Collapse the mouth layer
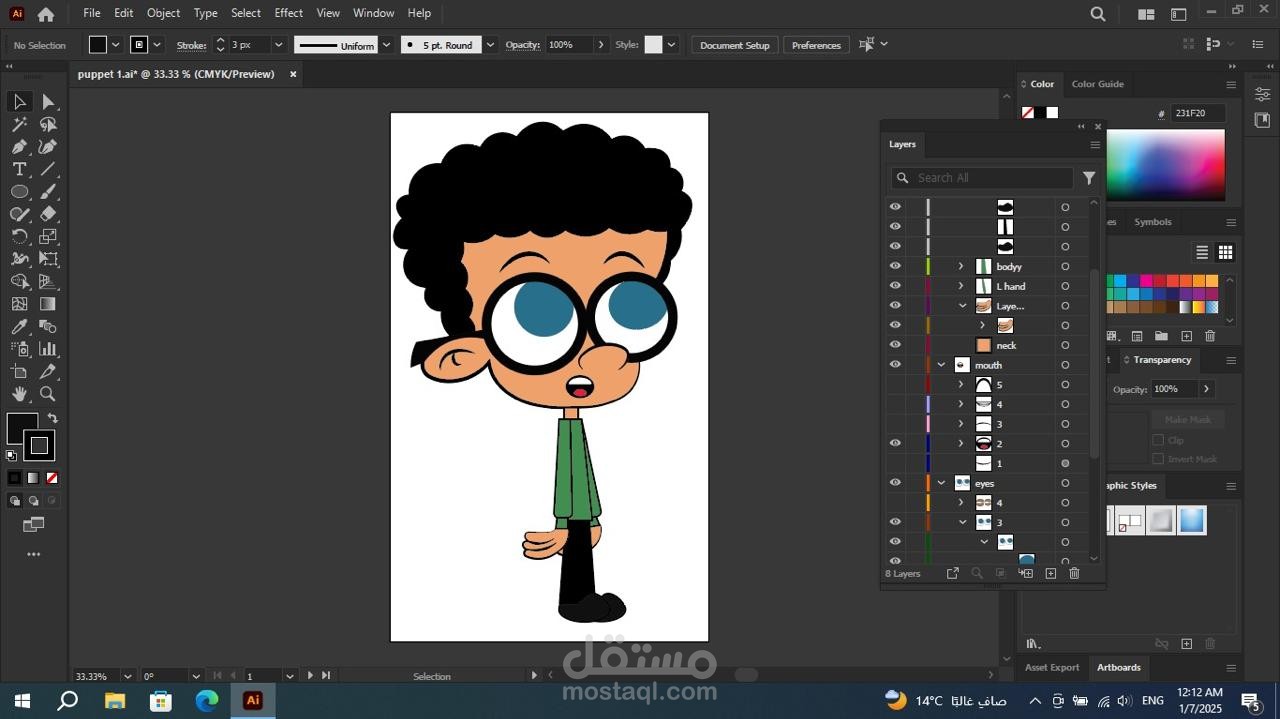 941,365
